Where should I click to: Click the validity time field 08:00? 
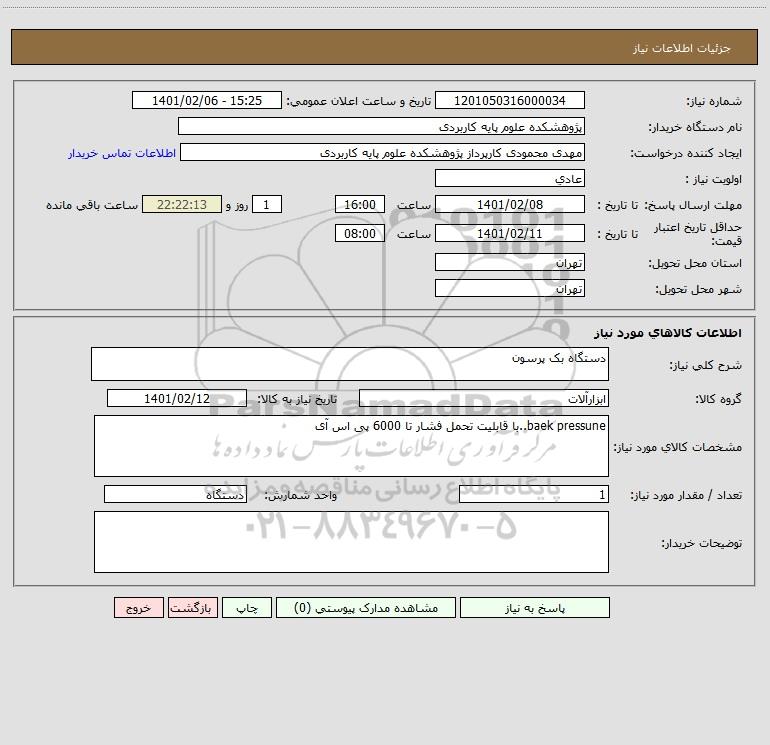click(359, 233)
